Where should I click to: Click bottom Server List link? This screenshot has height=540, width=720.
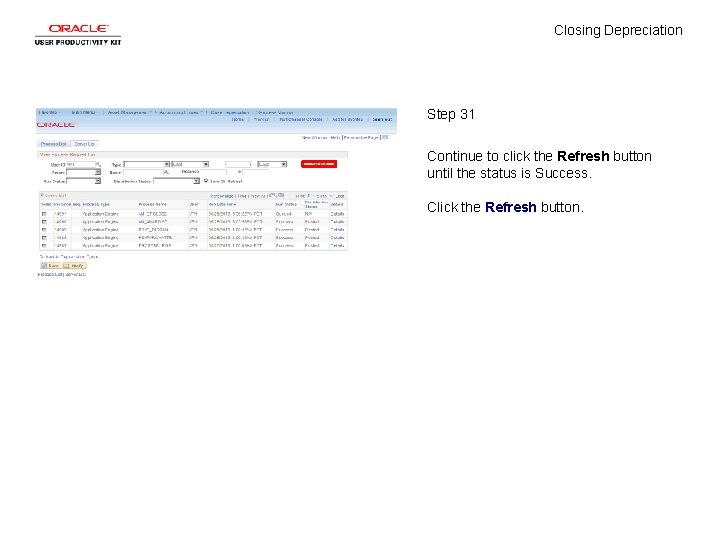[75, 275]
